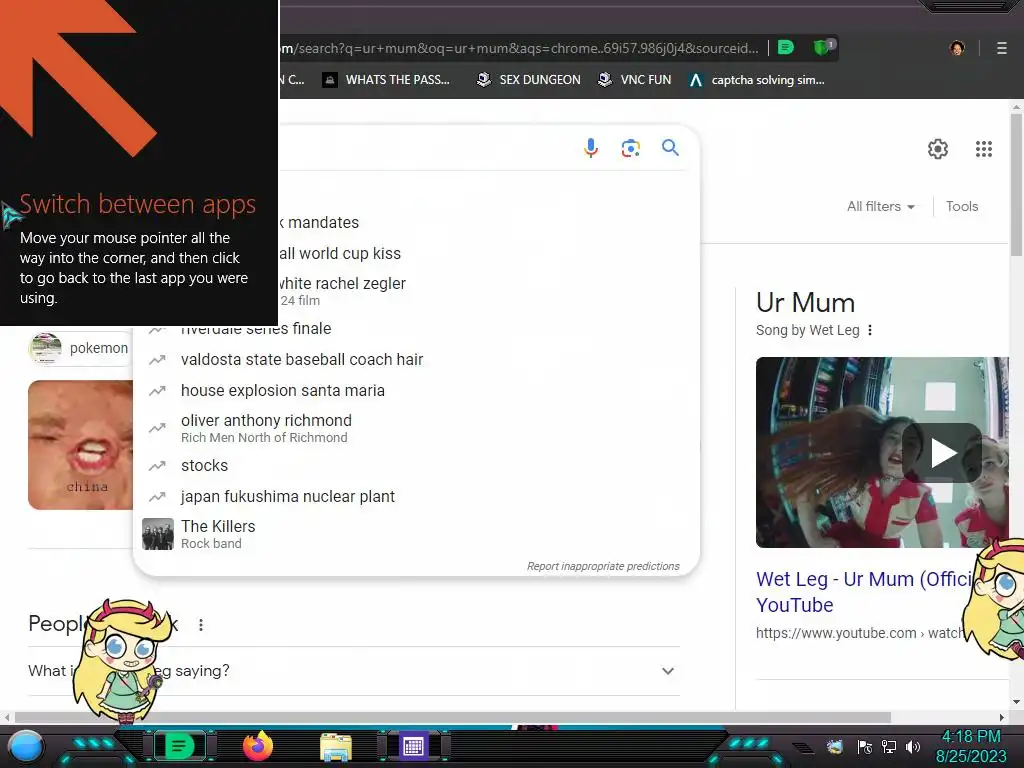Select the 'stocks' suggestion

point(416,466)
